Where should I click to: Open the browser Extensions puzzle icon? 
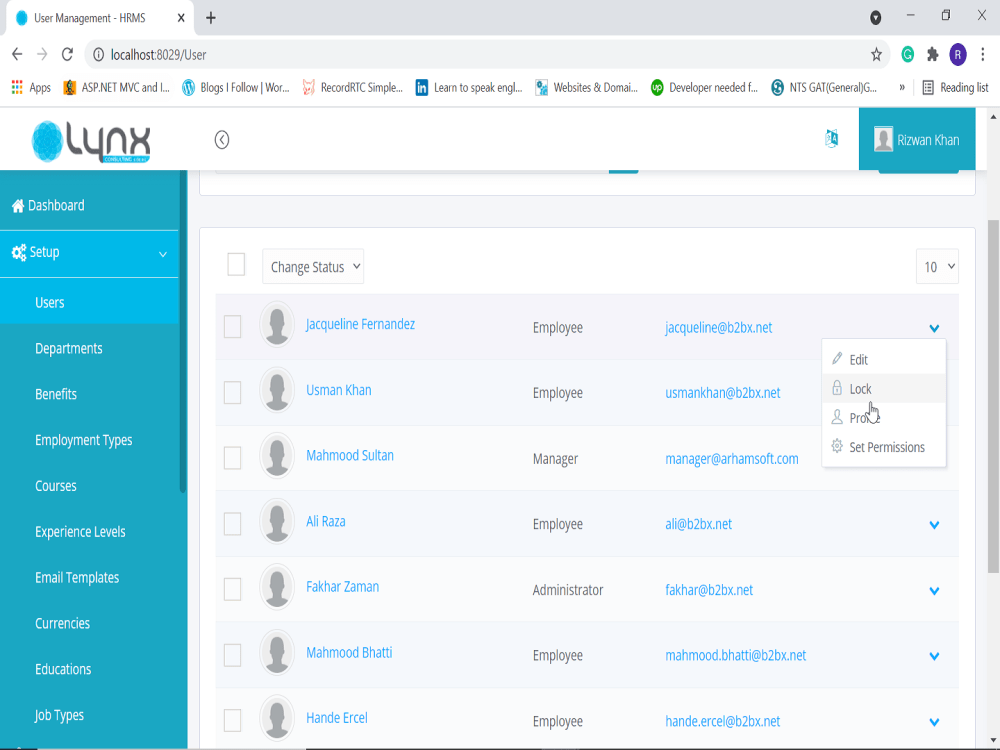(x=932, y=55)
